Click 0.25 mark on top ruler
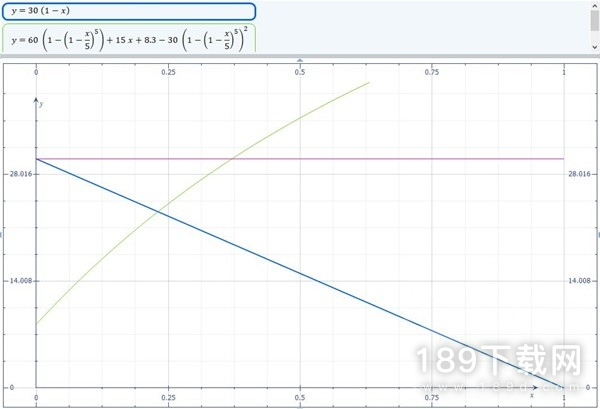The height and width of the screenshot is (409, 600). coord(168,72)
